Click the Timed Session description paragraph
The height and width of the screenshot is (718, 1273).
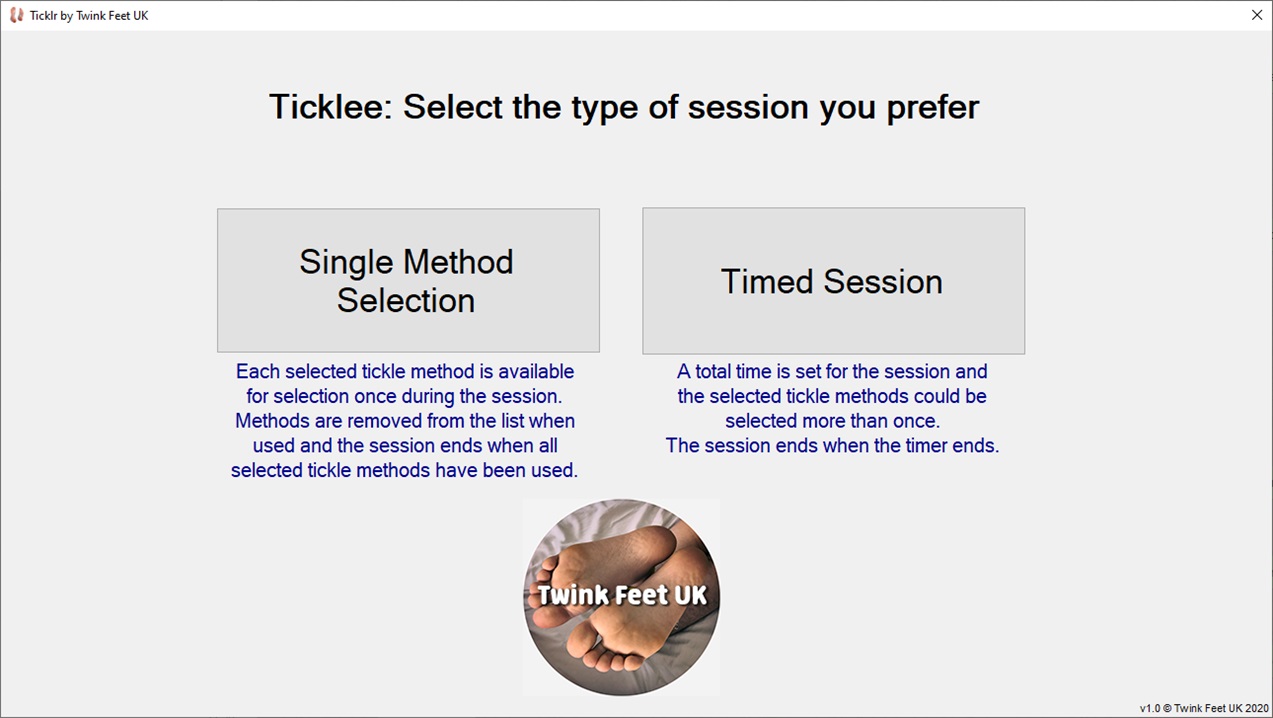tap(831, 408)
